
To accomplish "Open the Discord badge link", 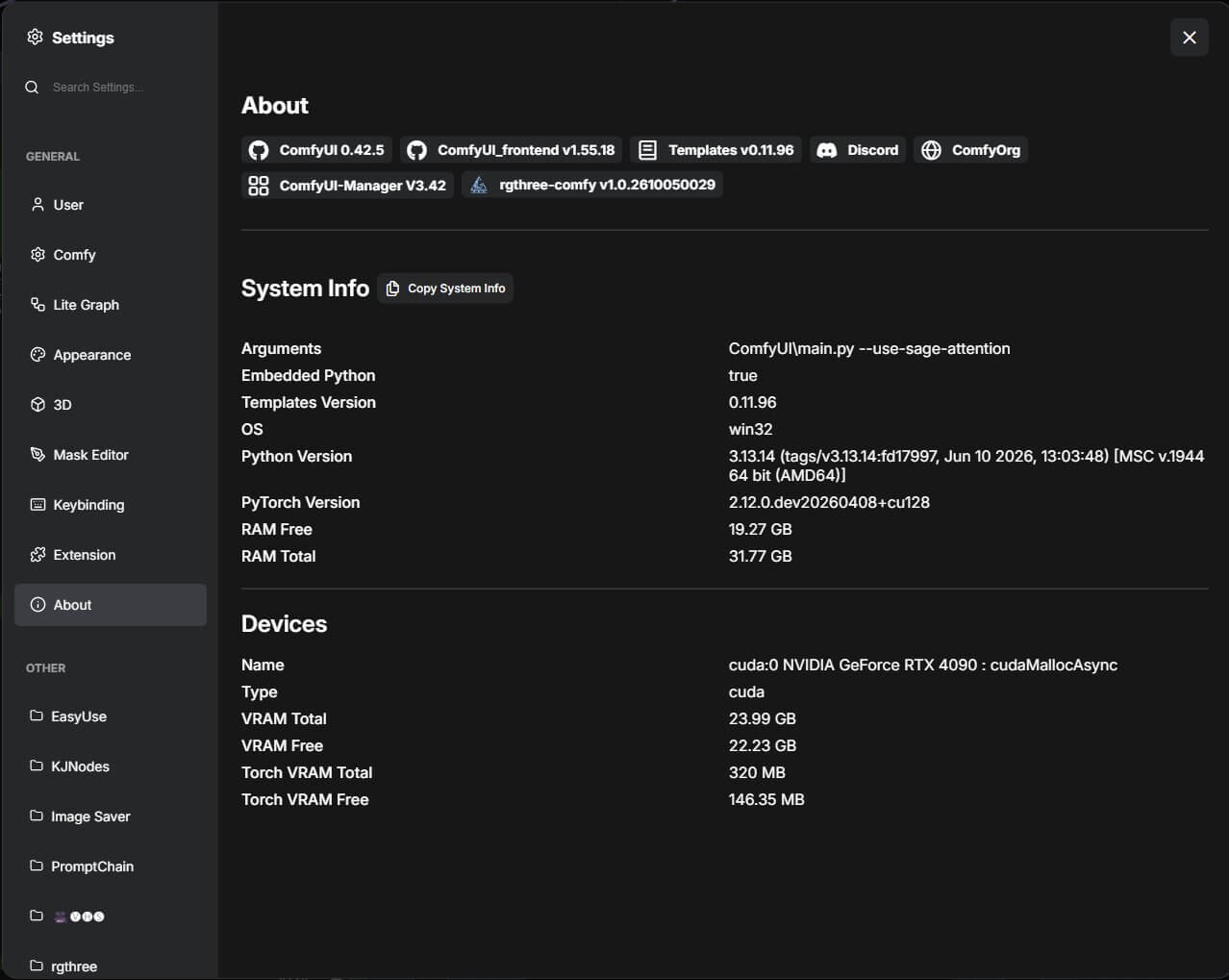I will [857, 150].
